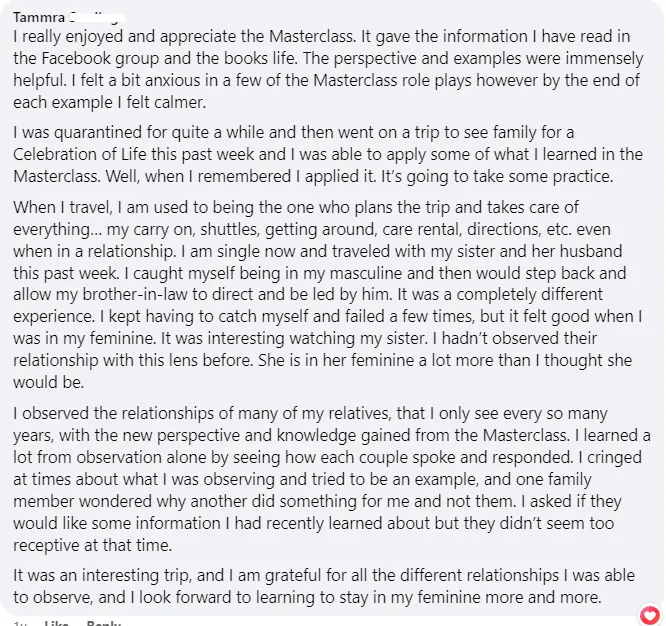Click the paragraph starting "It was an interesting trip"
666x626 pixels.
324,586
